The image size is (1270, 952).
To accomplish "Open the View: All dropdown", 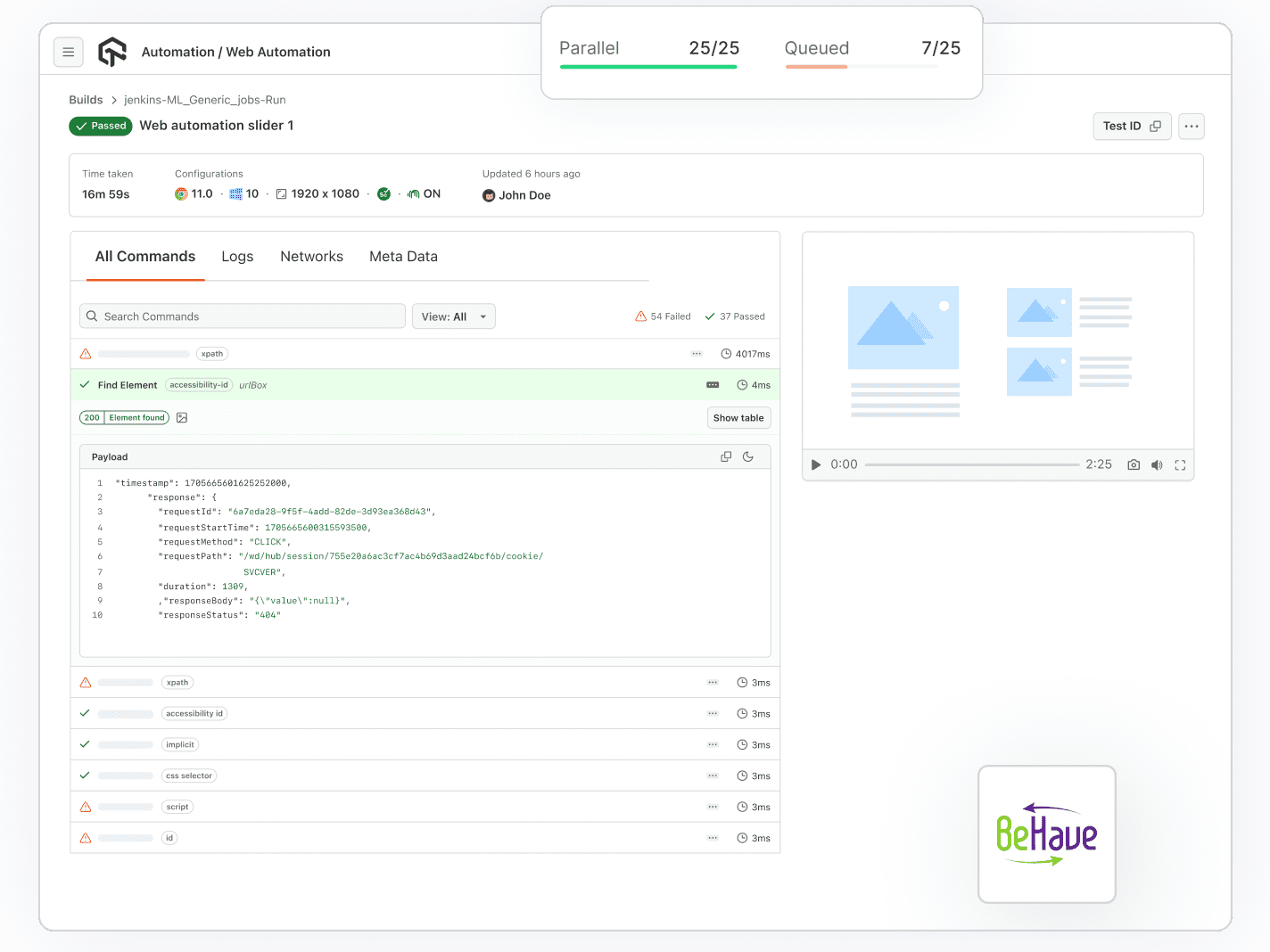I will pyautogui.click(x=453, y=316).
